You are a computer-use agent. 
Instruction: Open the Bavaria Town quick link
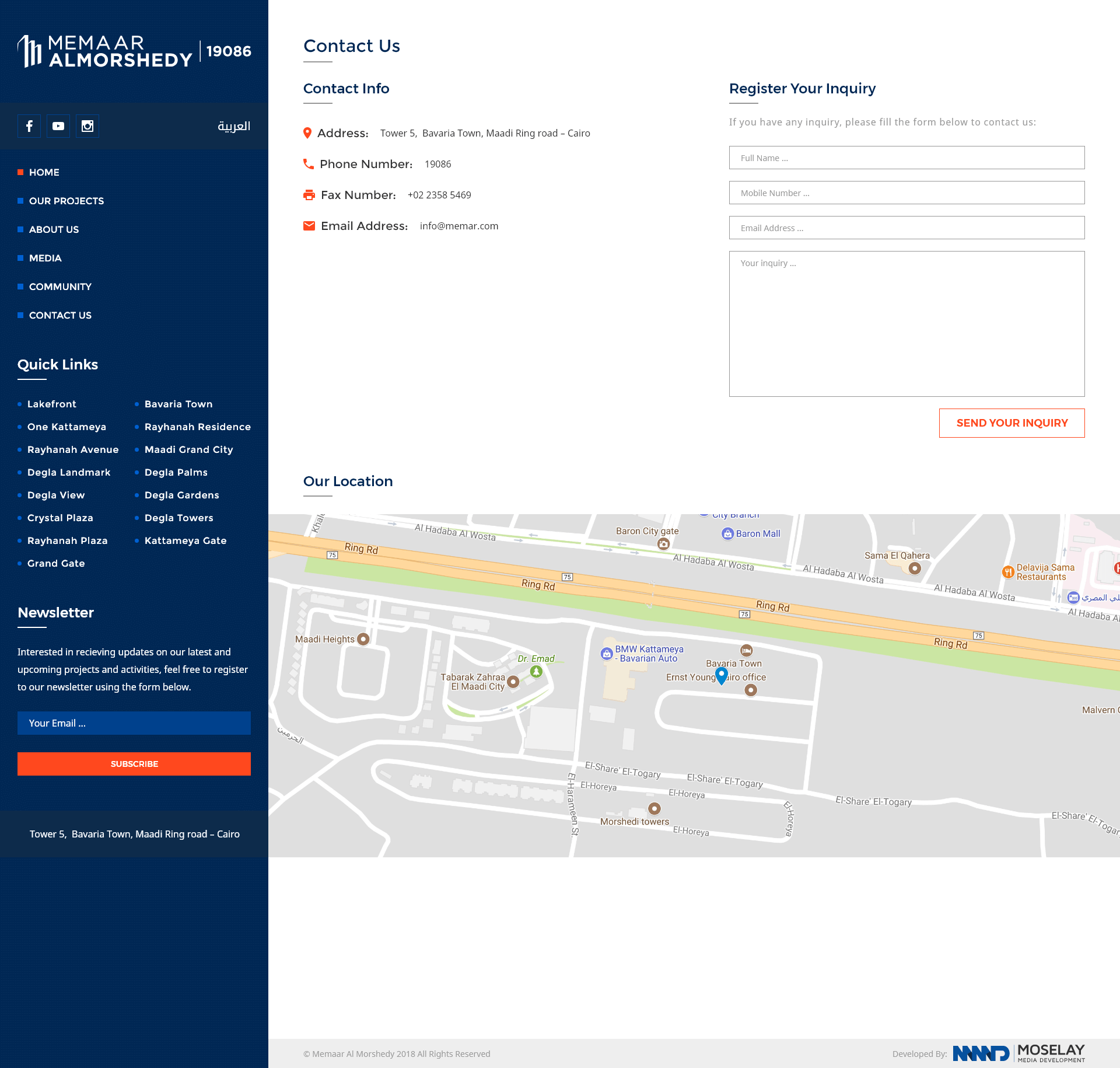pos(178,404)
